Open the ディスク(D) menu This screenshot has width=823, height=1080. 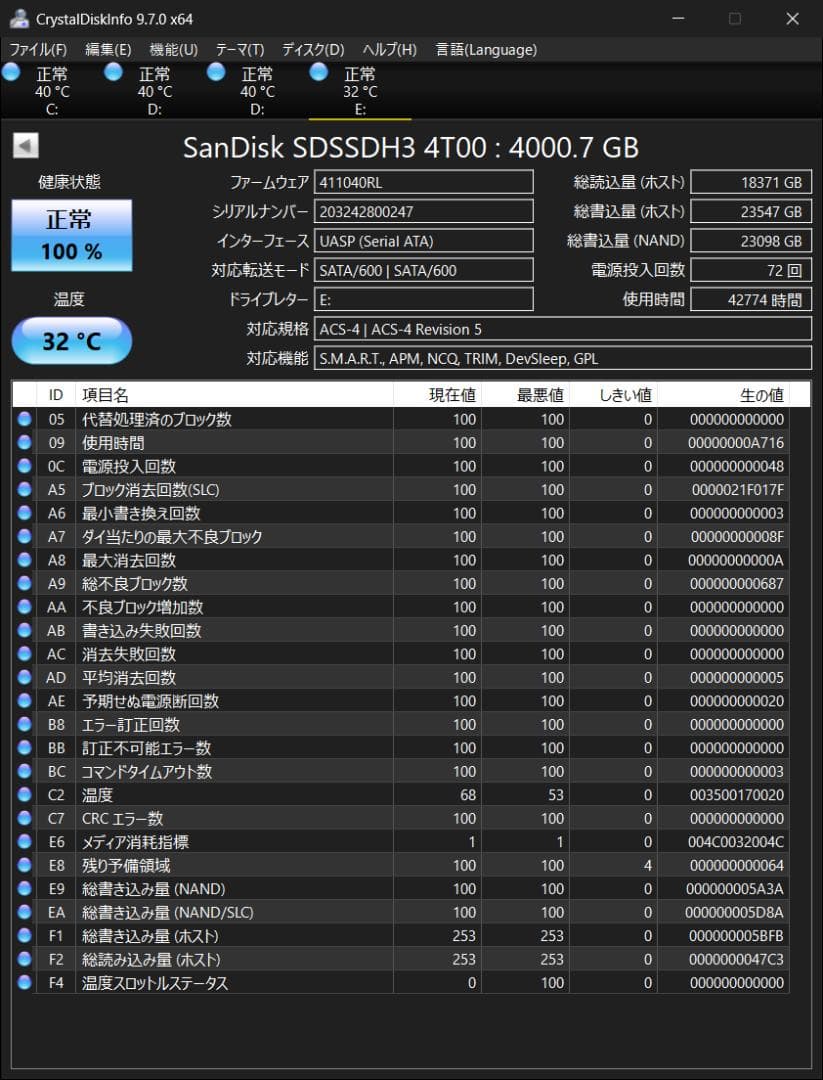click(313, 50)
